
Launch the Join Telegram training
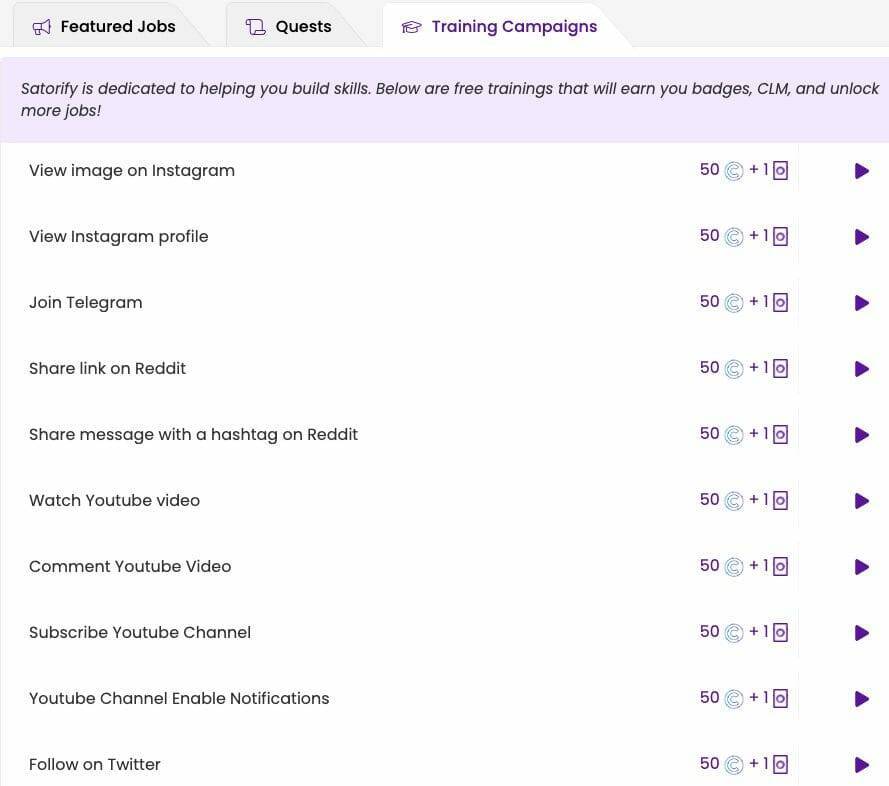862,303
